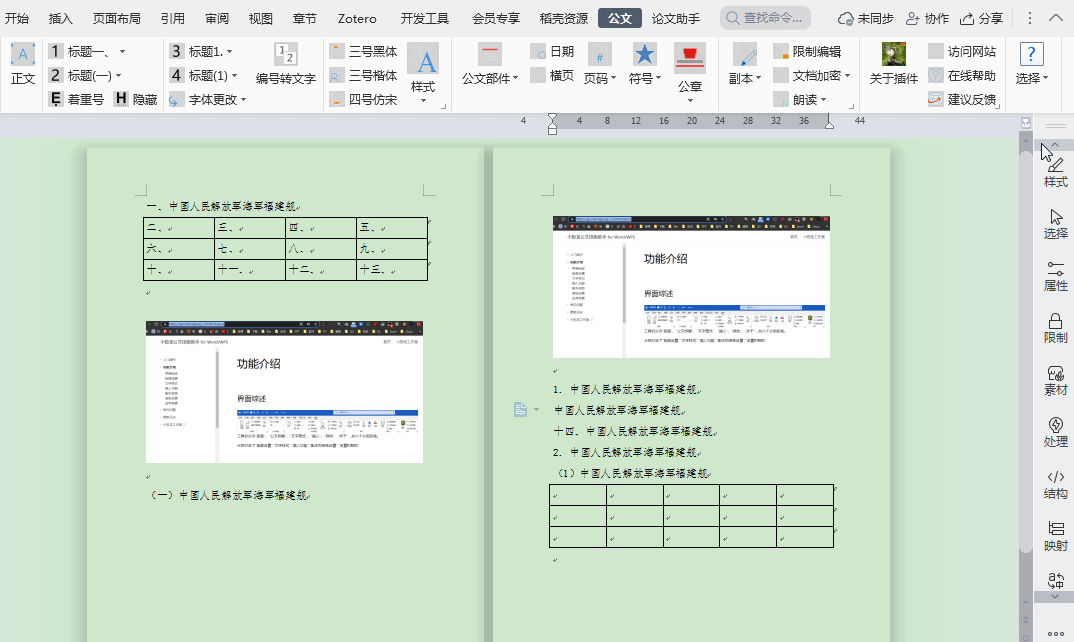Click 未同步 sync status button
The image size is (1074, 642).
pos(866,18)
